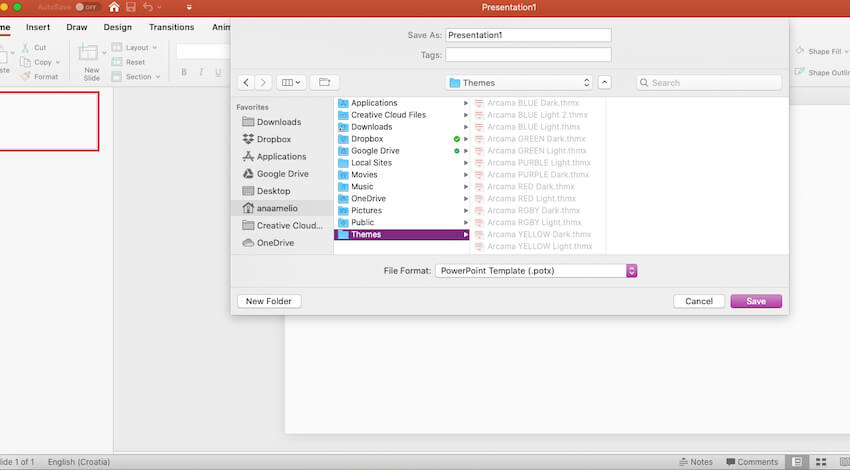Click the Cancel button
Image resolution: width=850 pixels, height=470 pixels.
[x=699, y=301]
